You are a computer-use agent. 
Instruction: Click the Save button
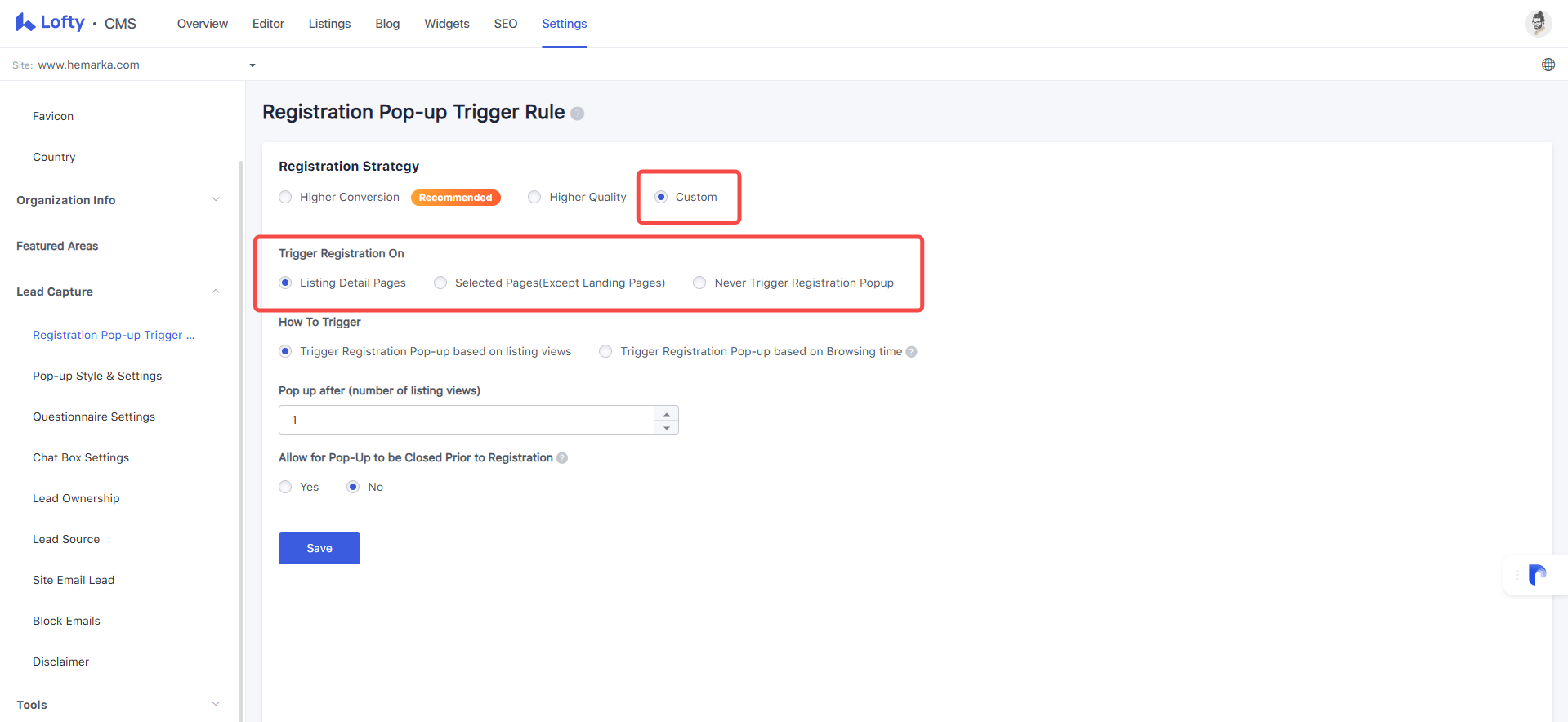[319, 548]
